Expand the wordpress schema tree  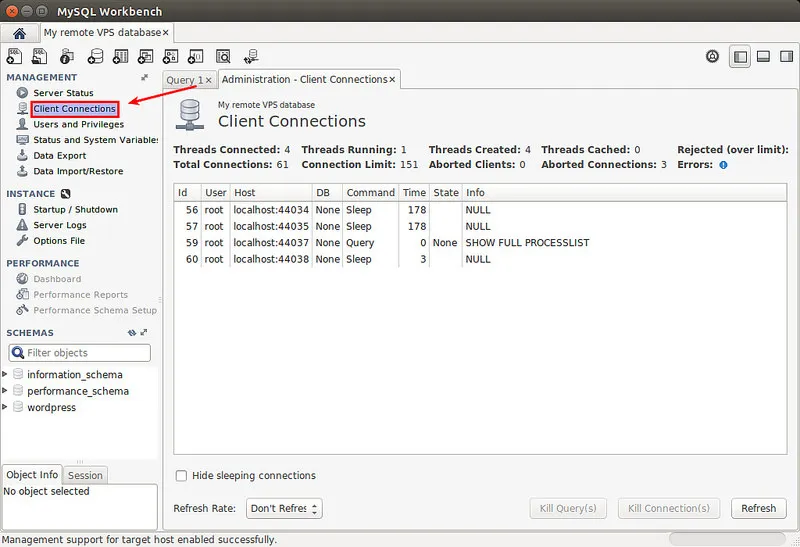6,407
